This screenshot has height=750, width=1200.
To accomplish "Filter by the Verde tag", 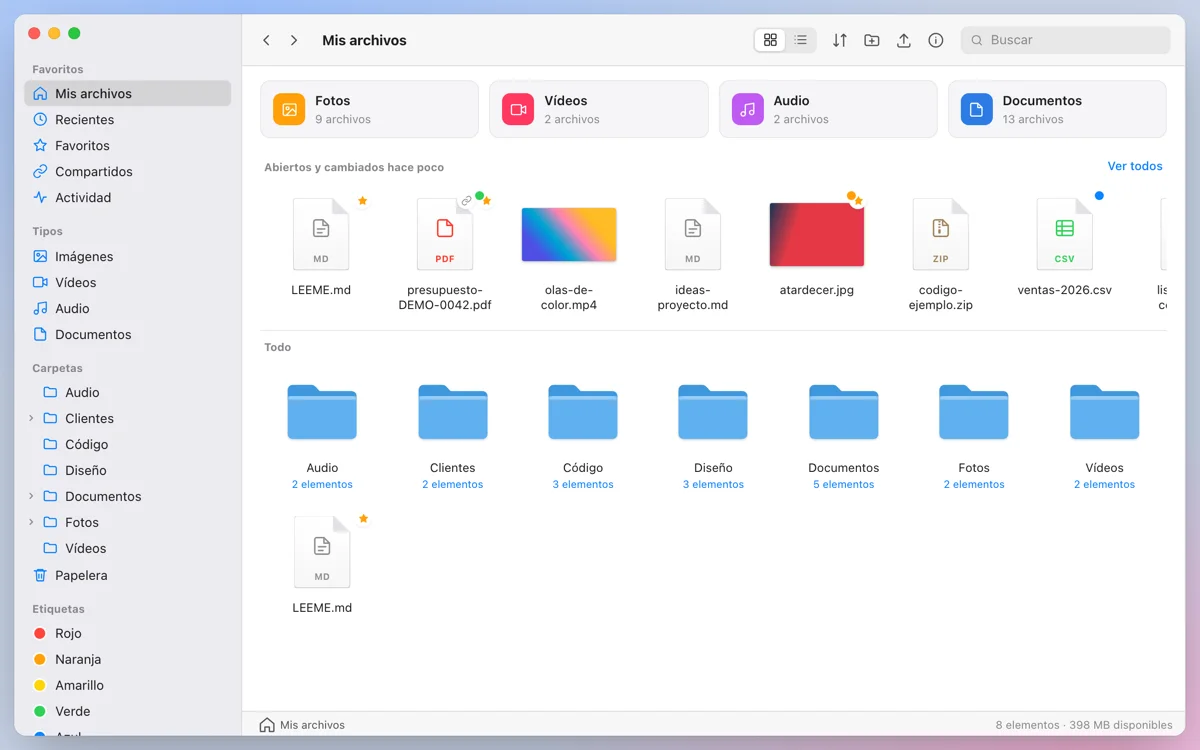I will point(128,711).
